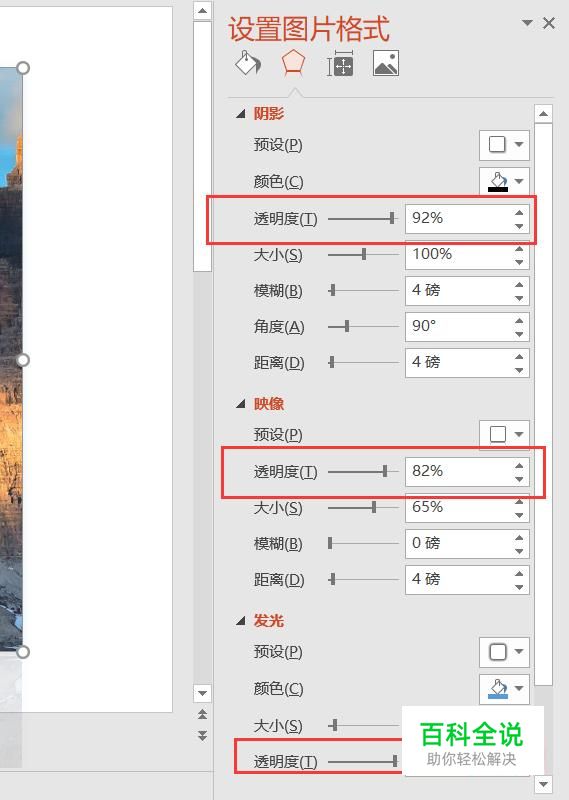Open the task pane options dropdown arrow
The image size is (569, 800).
[527, 22]
